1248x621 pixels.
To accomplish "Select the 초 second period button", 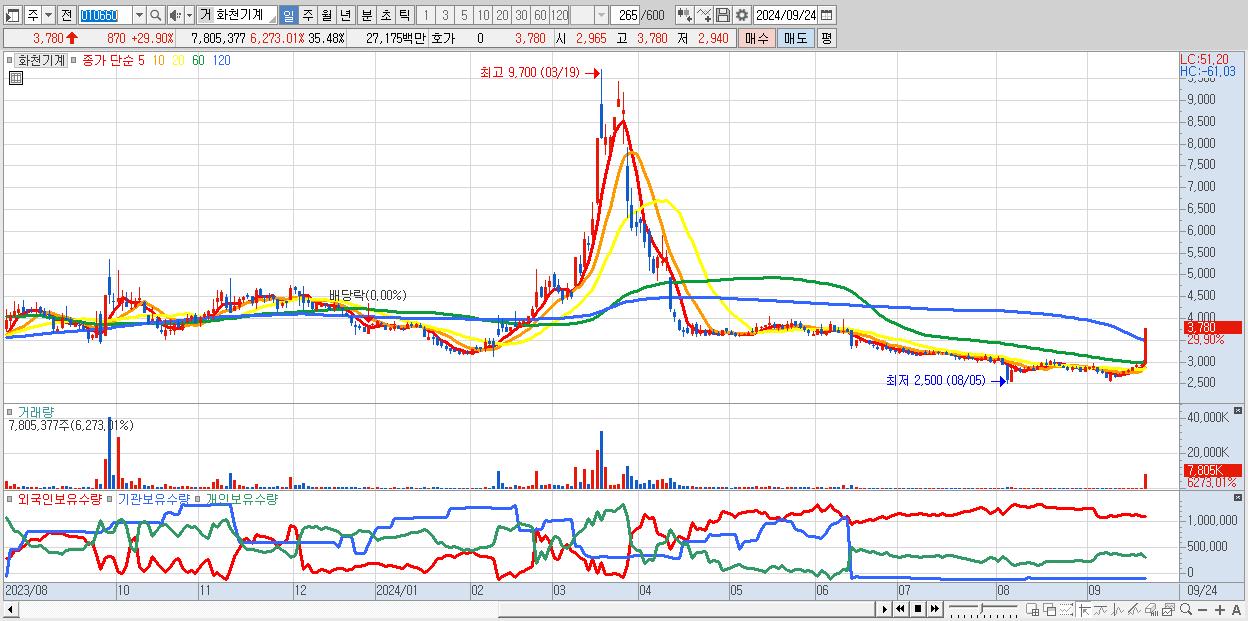I will pos(385,15).
